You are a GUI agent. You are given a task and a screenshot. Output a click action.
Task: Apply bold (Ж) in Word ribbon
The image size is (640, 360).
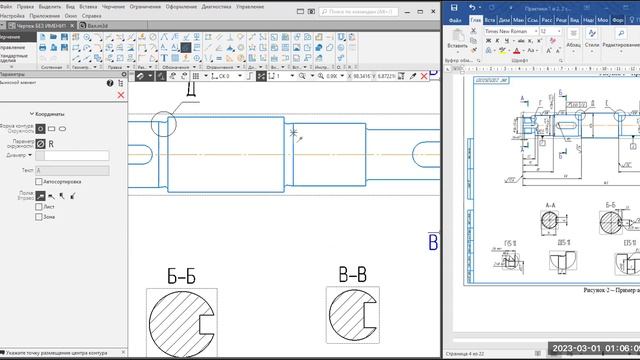point(489,41)
